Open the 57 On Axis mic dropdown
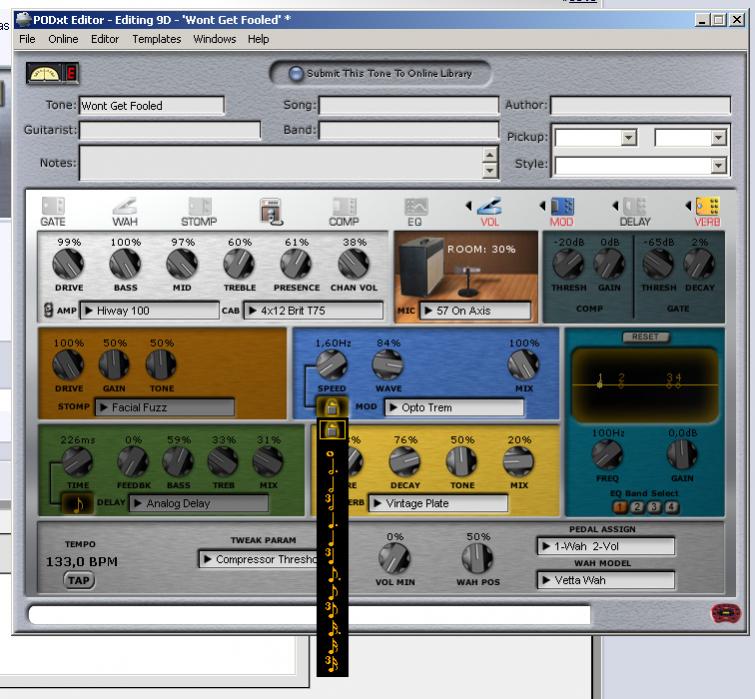 (x=475, y=311)
